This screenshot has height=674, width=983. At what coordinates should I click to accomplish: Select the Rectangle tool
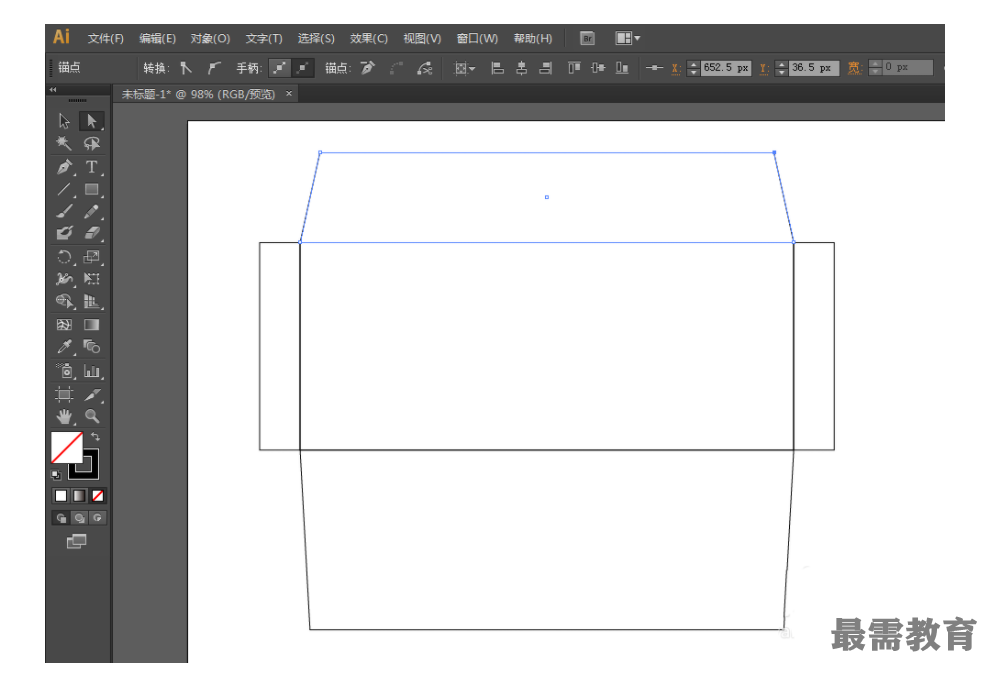click(92, 189)
